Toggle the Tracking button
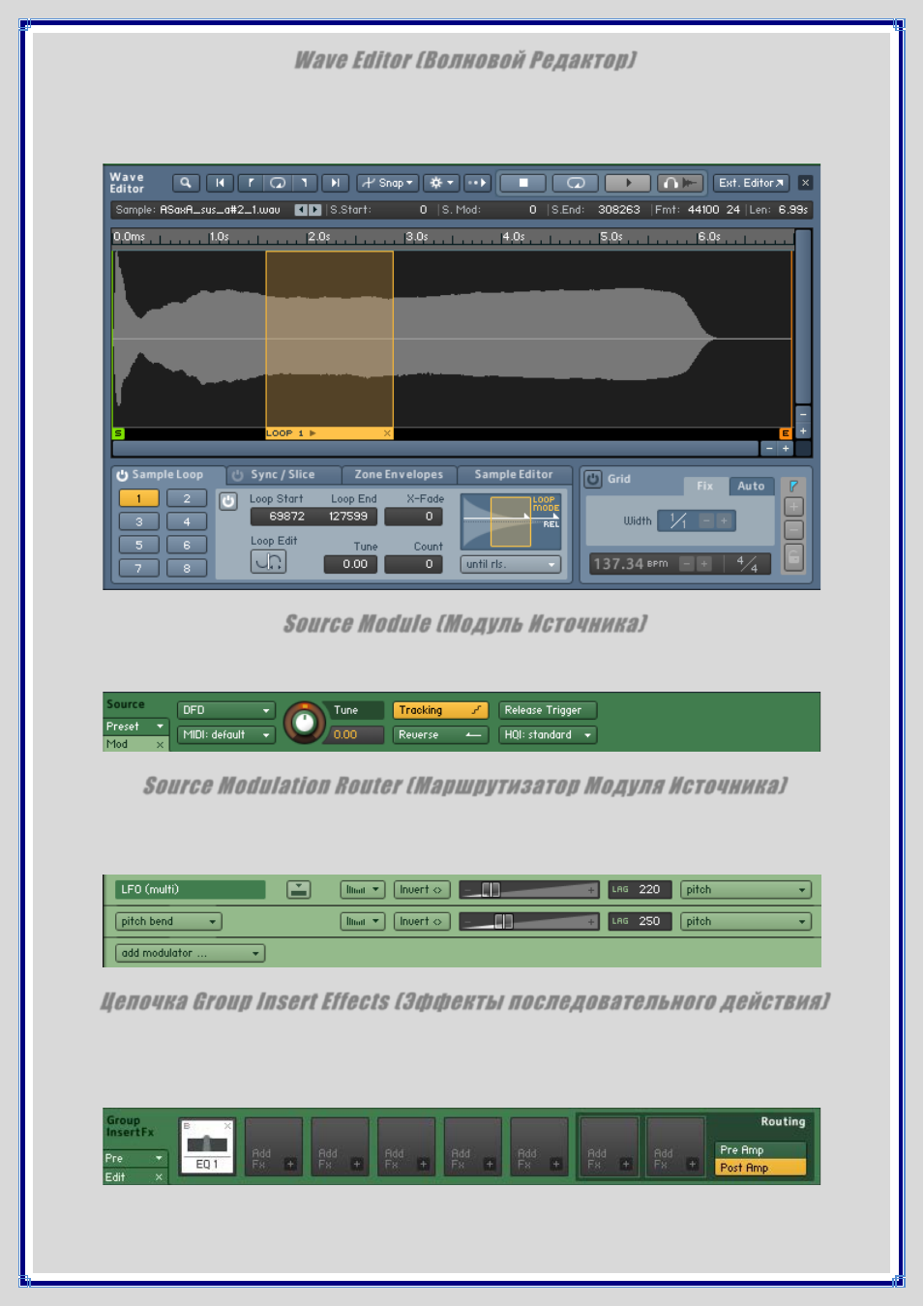Screen dimensions: 924x1306 click(440, 710)
